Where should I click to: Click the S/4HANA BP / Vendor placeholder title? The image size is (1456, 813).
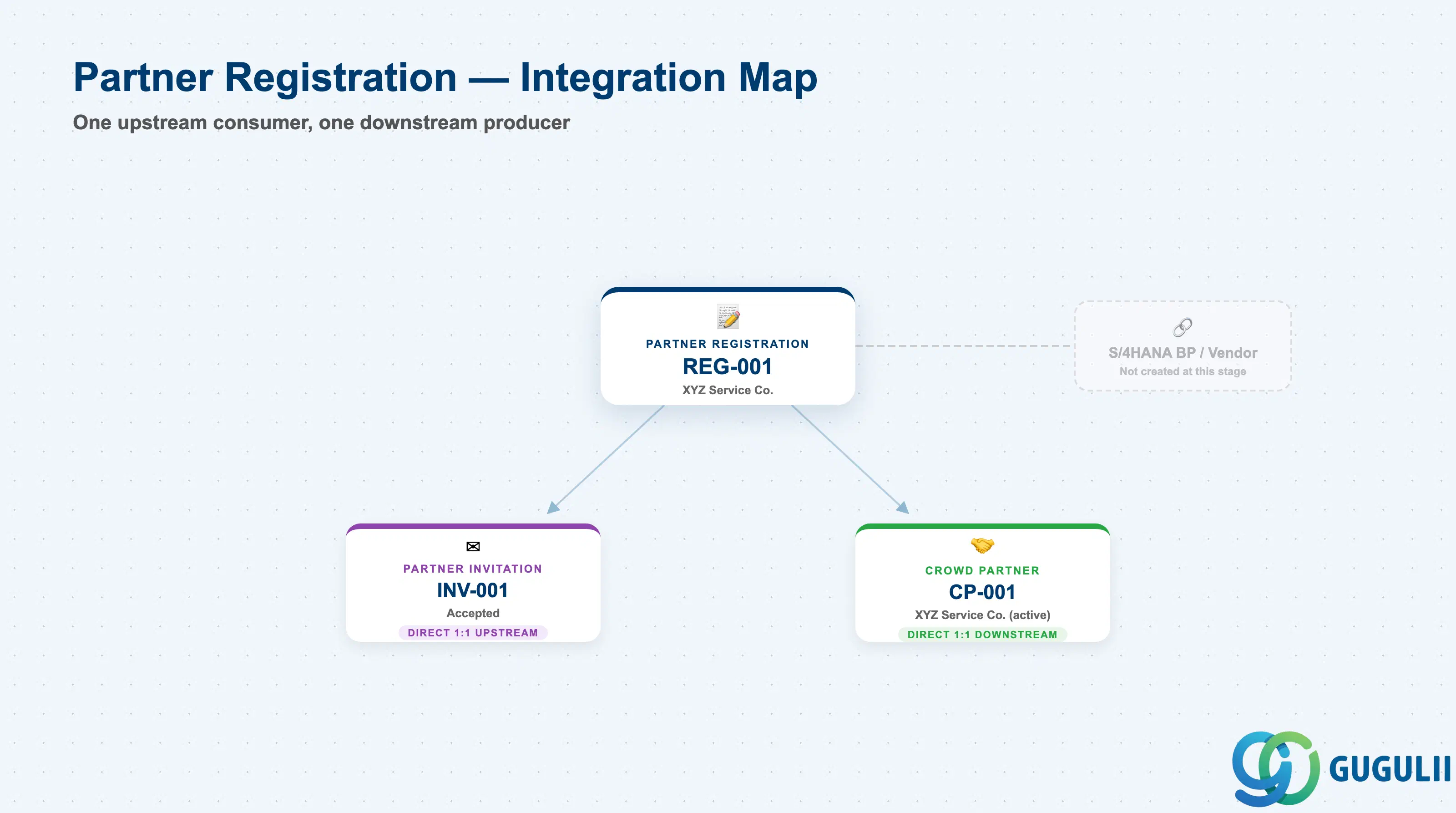[1183, 353]
